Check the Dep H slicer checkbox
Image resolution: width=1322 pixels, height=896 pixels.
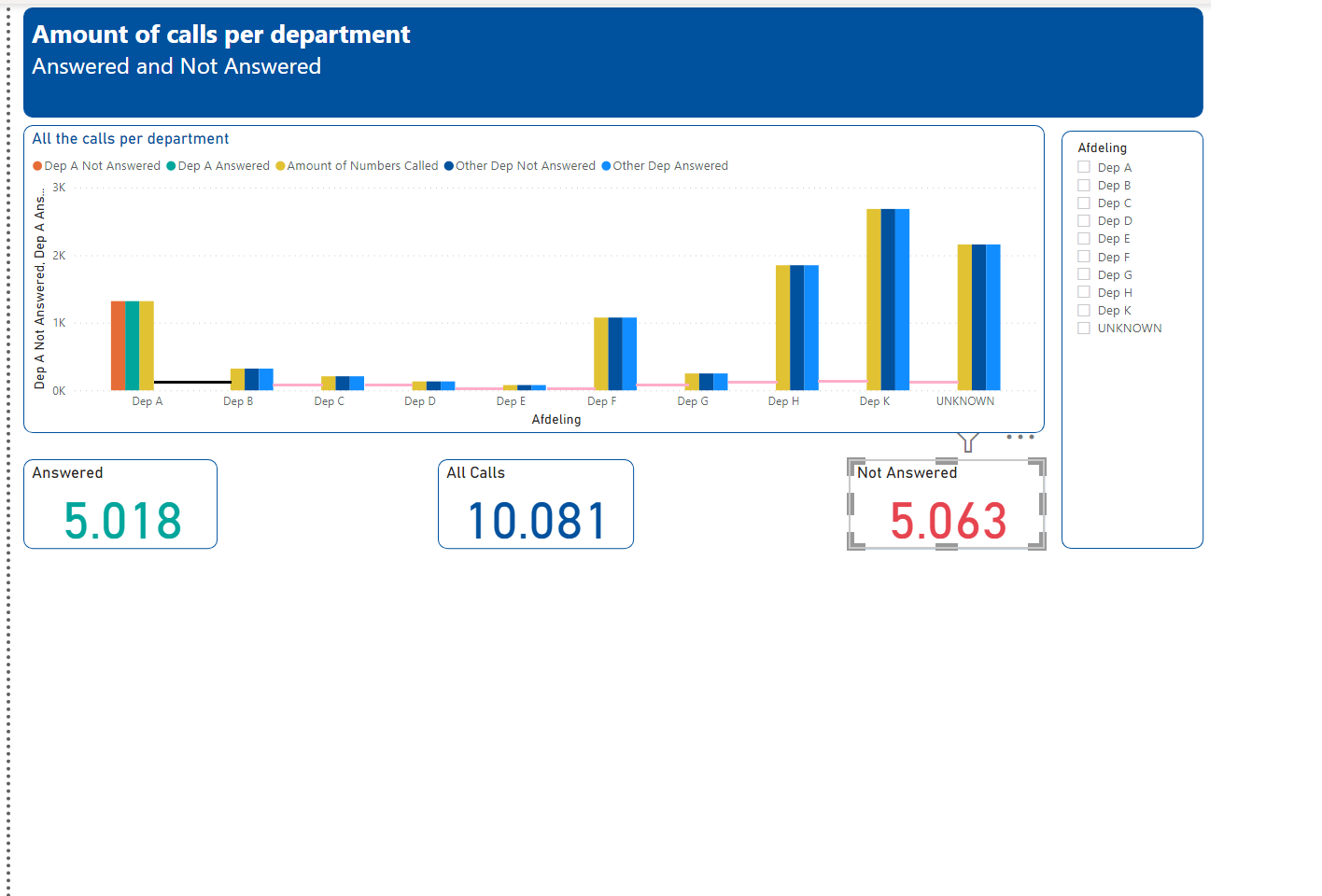tap(1084, 292)
